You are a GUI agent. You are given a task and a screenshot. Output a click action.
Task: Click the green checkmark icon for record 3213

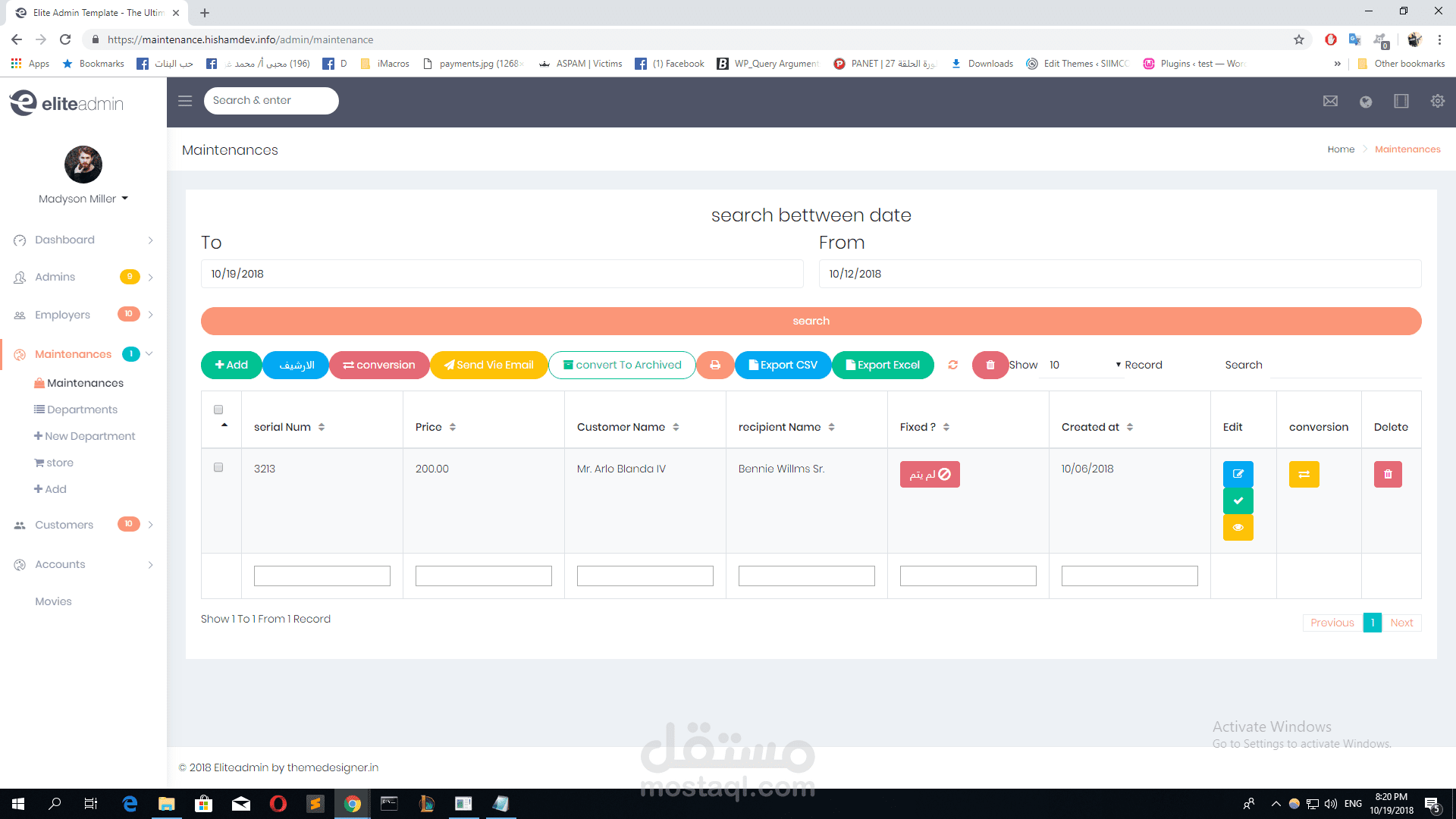coord(1238,500)
